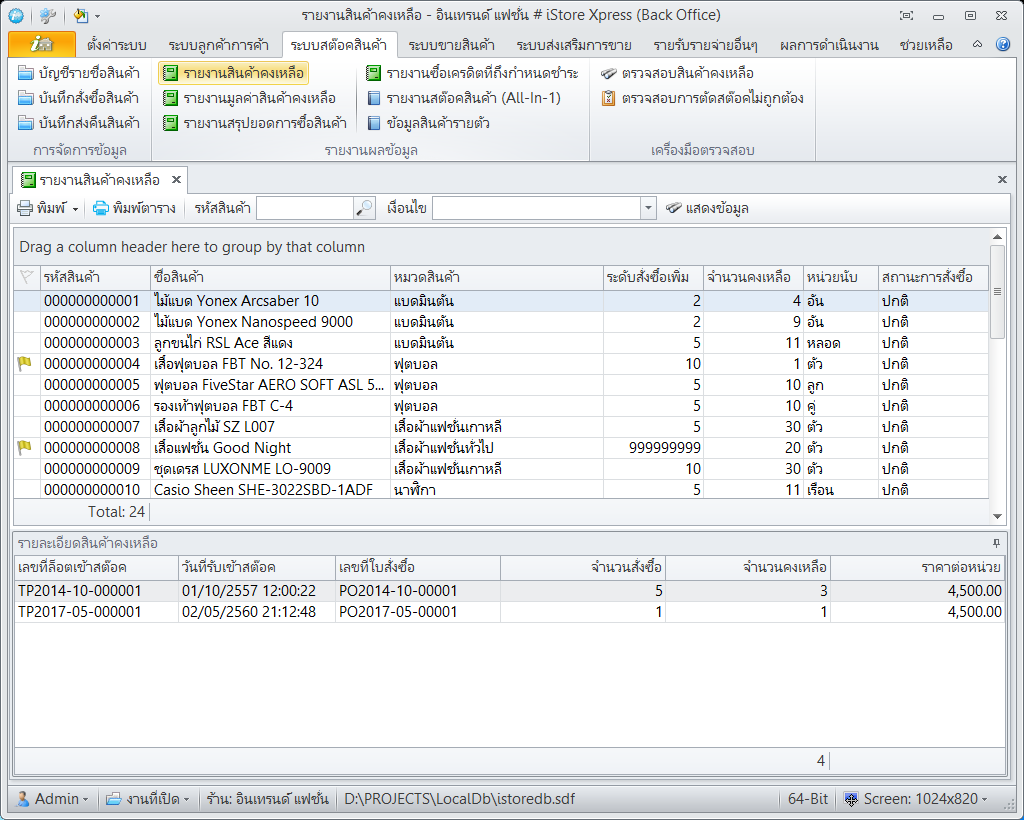The height and width of the screenshot is (820, 1024).
Task: Collapse the ribbon with the caret icon
Action: pos(977,44)
